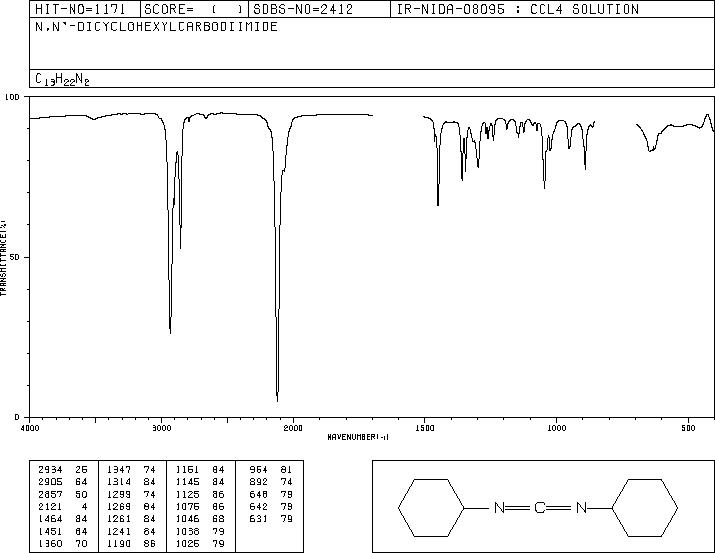Click the TRANSMITTANCE(%) y-axis label
The image size is (715, 553).
[3, 257]
